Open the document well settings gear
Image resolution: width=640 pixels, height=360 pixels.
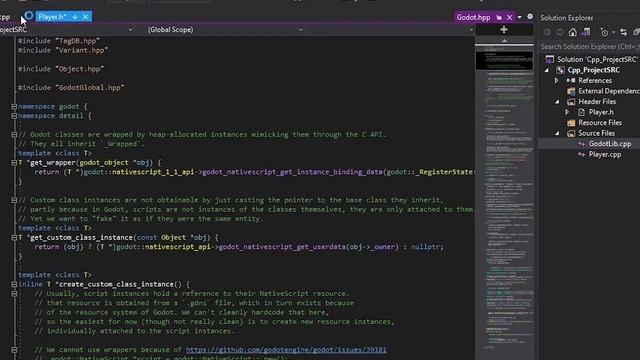[530, 16]
